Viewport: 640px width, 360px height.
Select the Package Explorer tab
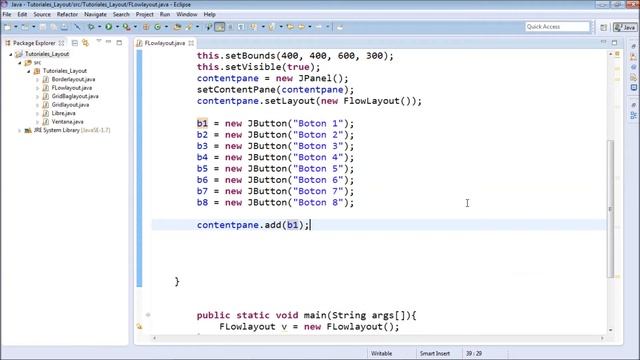click(x=34, y=43)
